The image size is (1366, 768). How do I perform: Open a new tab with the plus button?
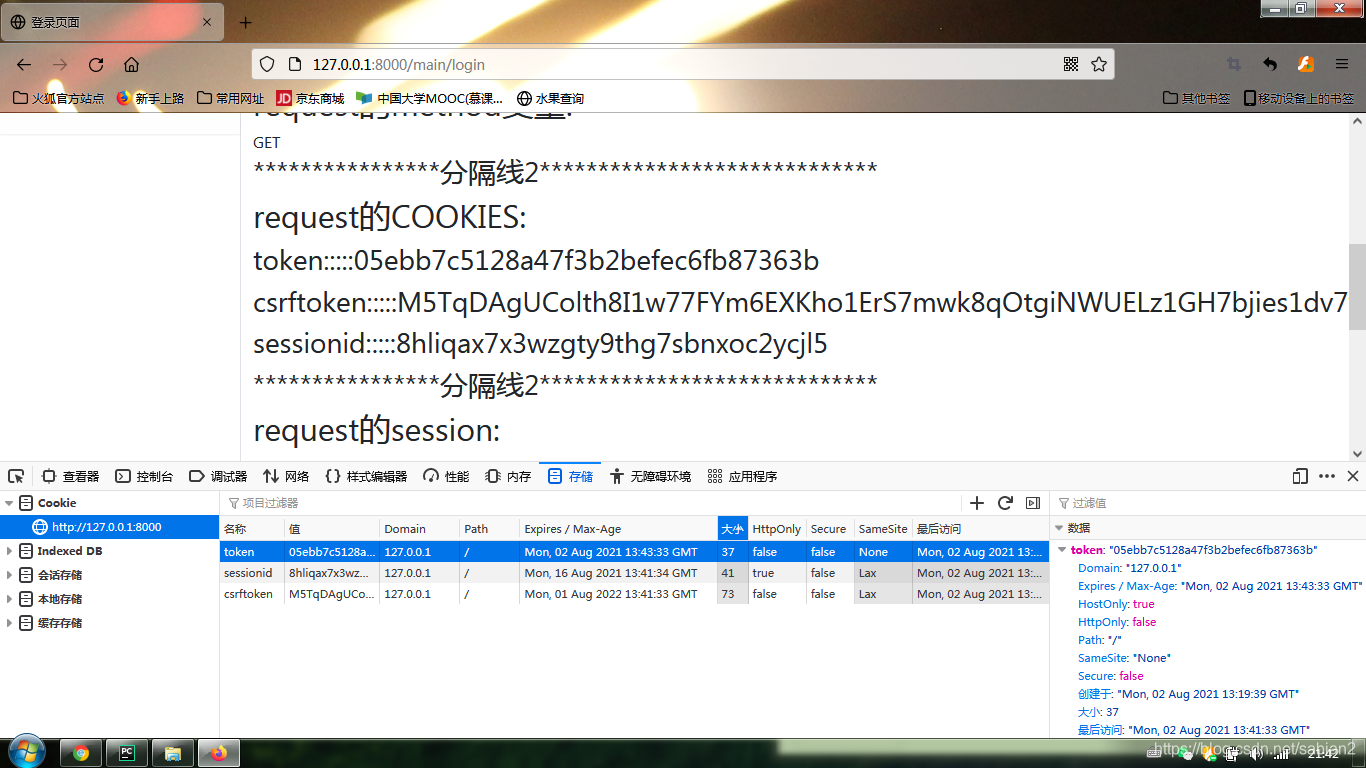pyautogui.click(x=246, y=22)
